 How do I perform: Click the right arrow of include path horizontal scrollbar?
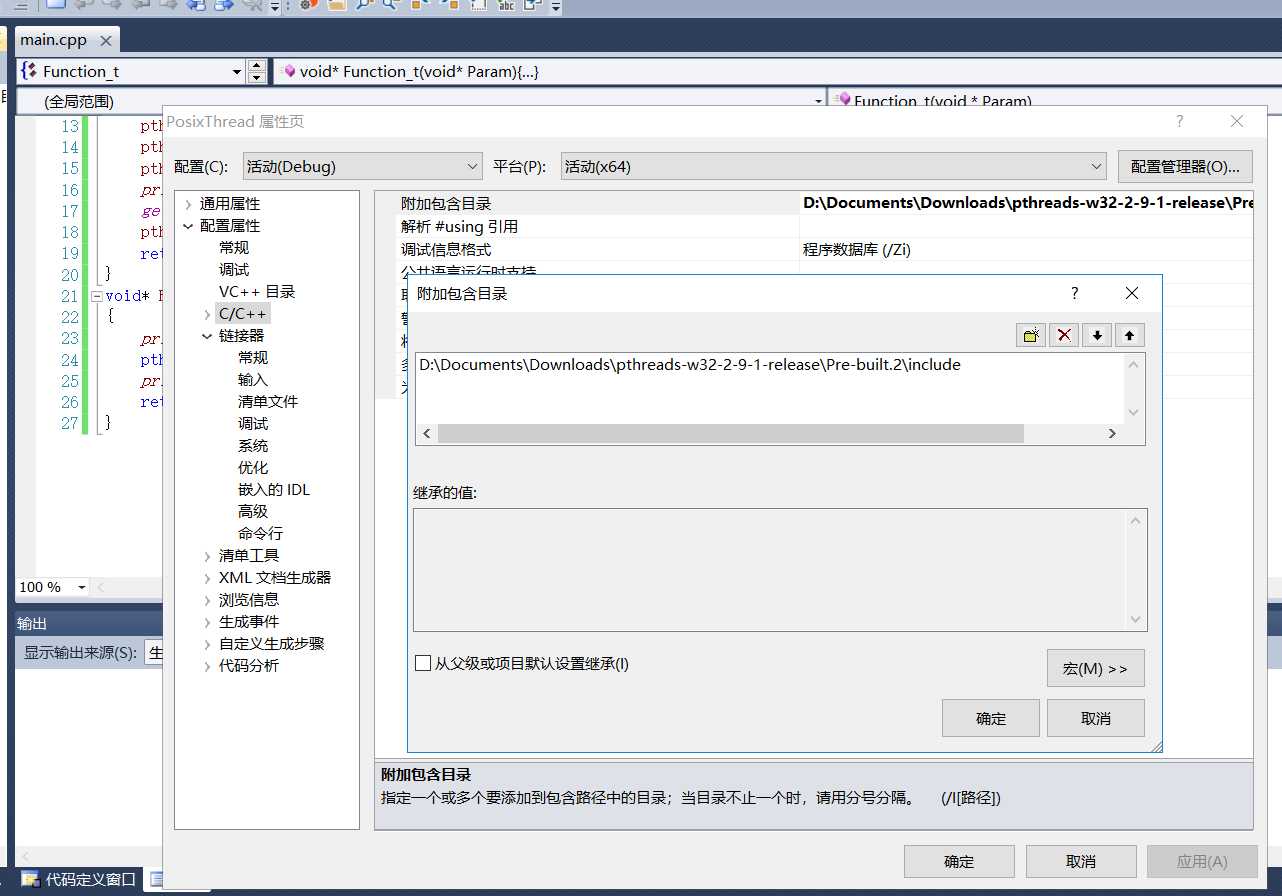click(1111, 433)
